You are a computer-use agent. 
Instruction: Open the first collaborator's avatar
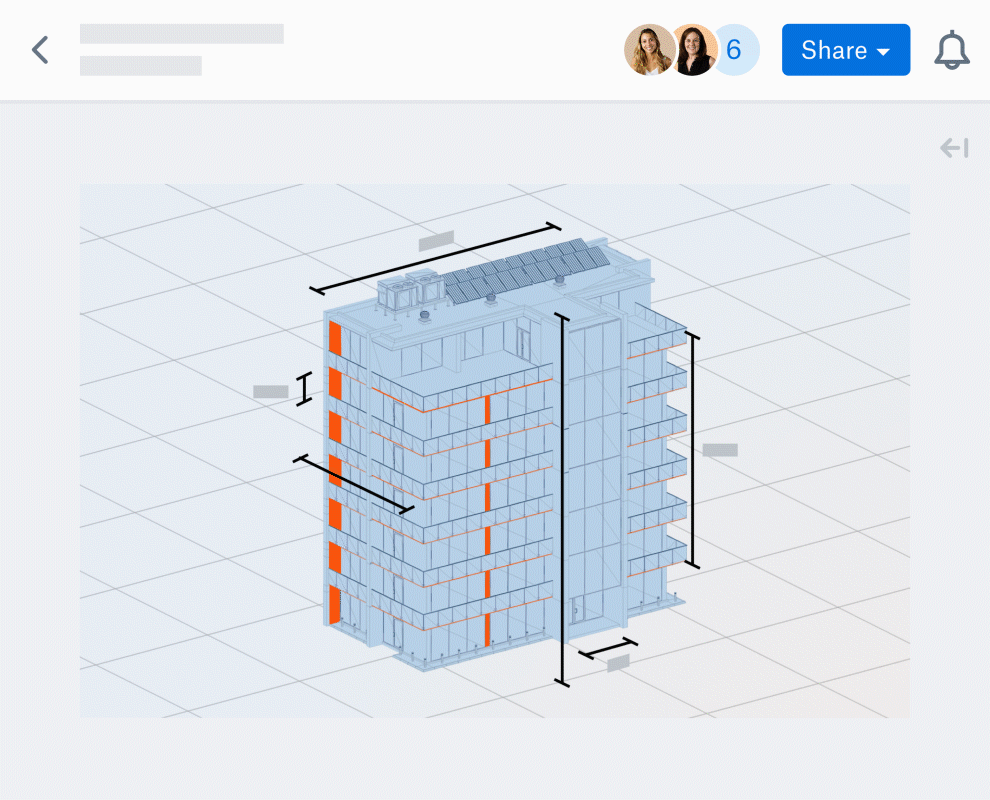point(648,50)
